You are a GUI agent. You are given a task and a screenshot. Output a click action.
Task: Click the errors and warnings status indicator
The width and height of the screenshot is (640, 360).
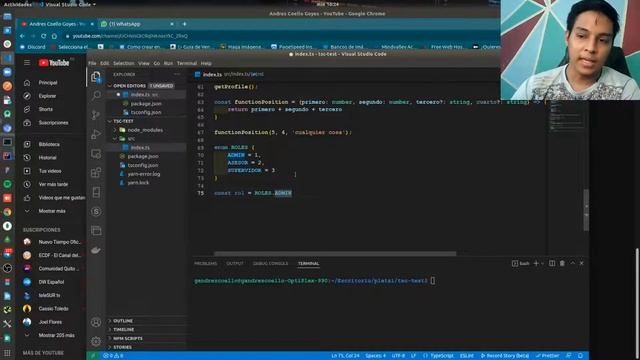click(x=113, y=356)
